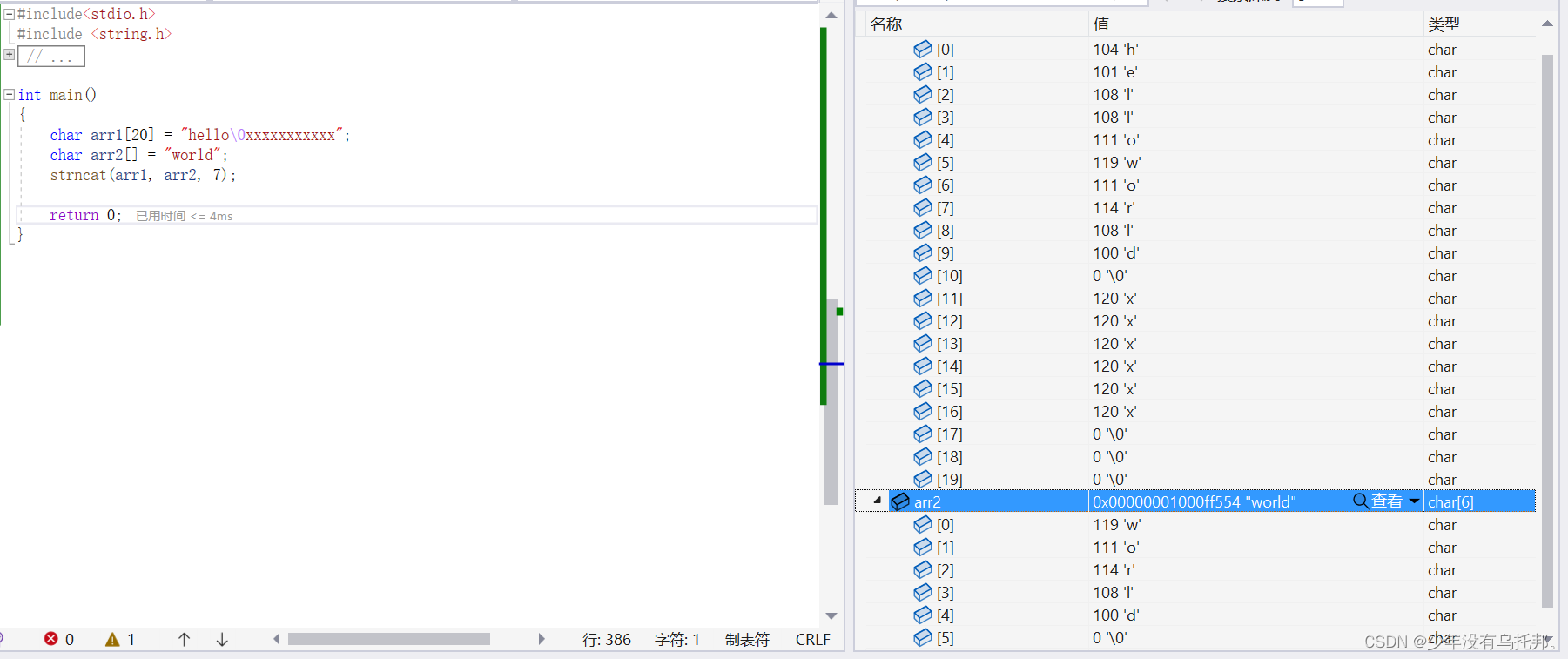
Task: Expand the collapsed comment block
Action: (9, 54)
